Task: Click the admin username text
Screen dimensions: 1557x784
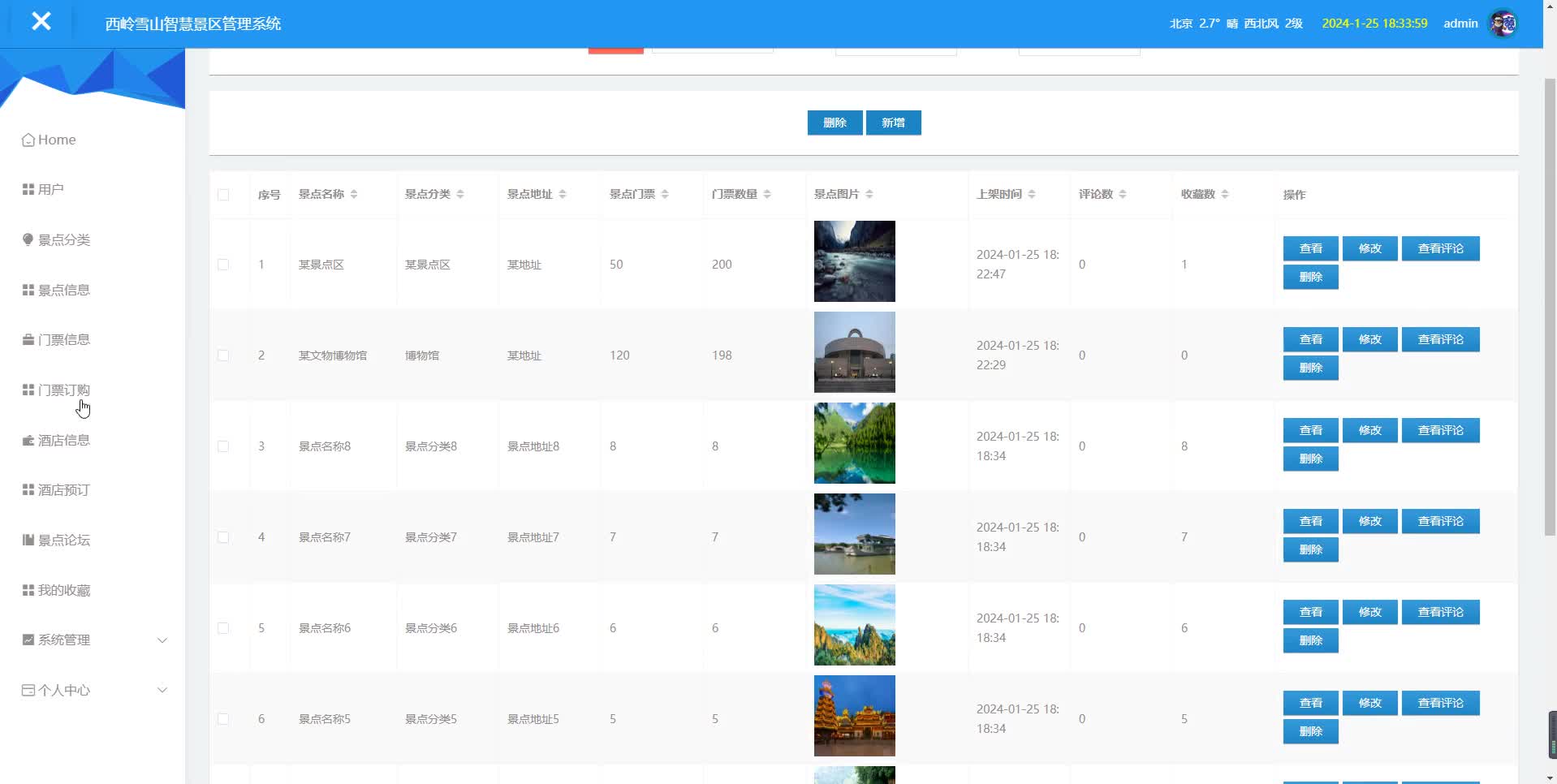Action: tap(1460, 24)
